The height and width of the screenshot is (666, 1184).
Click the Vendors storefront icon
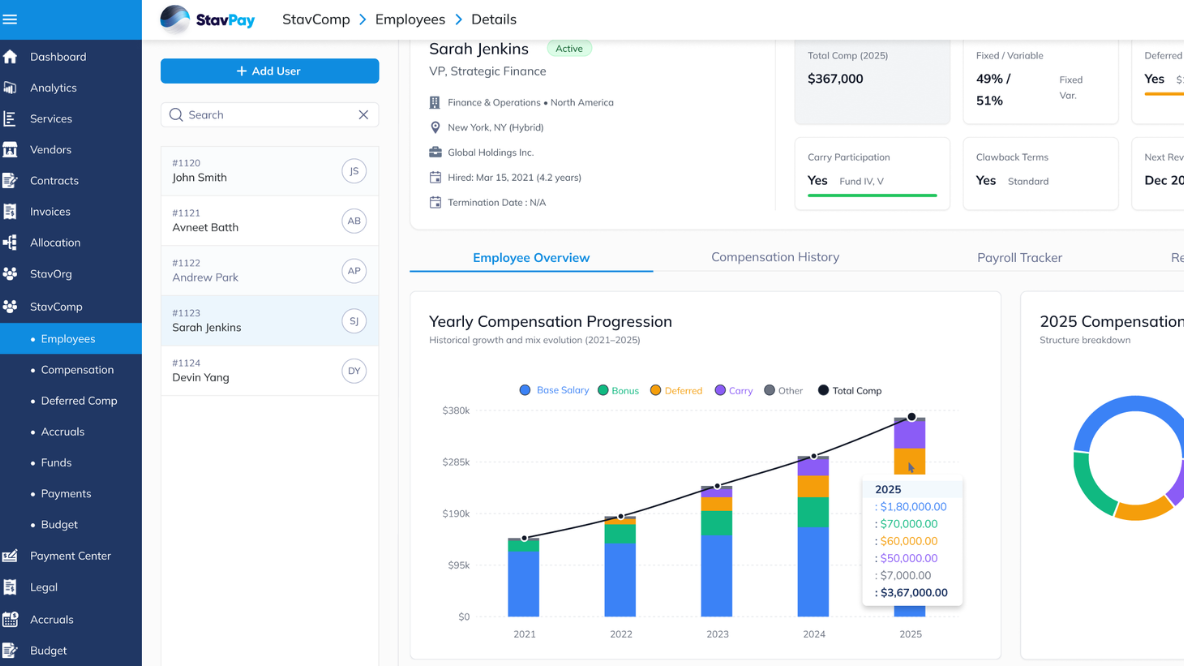pyautogui.click(x=10, y=150)
